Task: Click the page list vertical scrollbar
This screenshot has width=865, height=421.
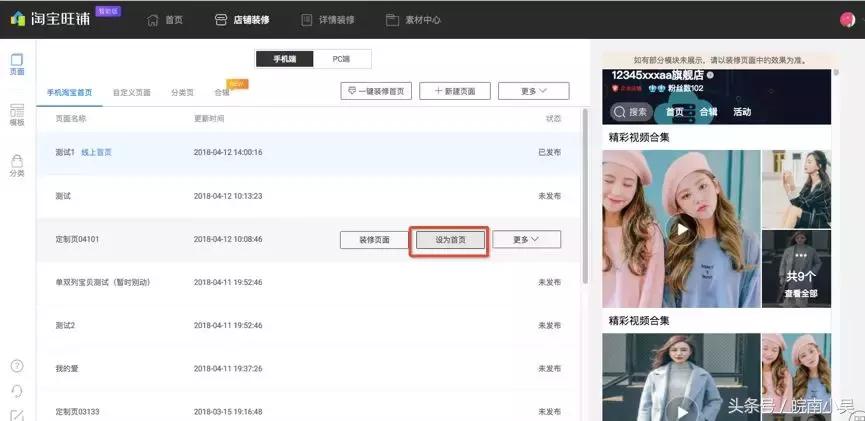Action: [x=585, y=196]
